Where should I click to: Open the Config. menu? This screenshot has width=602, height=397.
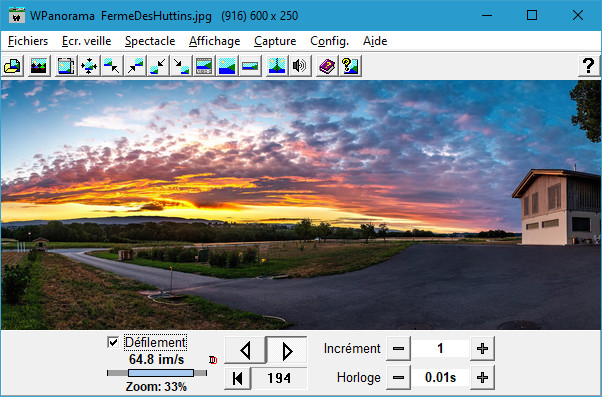coord(329,41)
